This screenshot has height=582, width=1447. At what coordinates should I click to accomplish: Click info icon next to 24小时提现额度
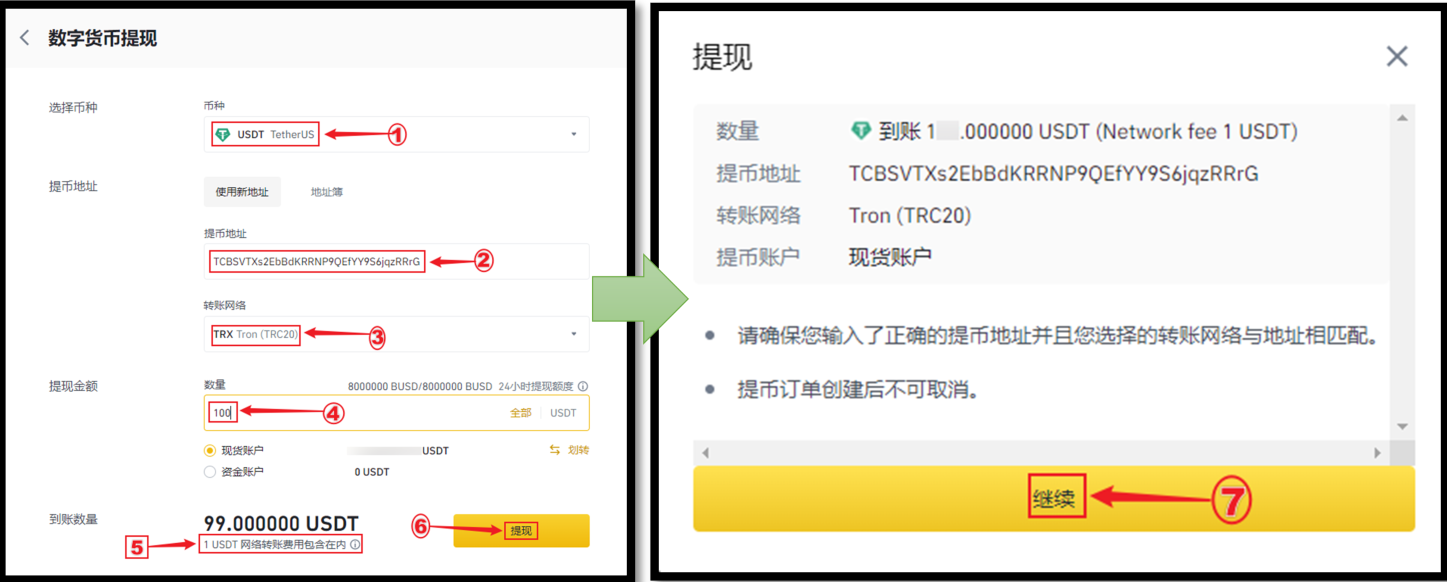(583, 386)
